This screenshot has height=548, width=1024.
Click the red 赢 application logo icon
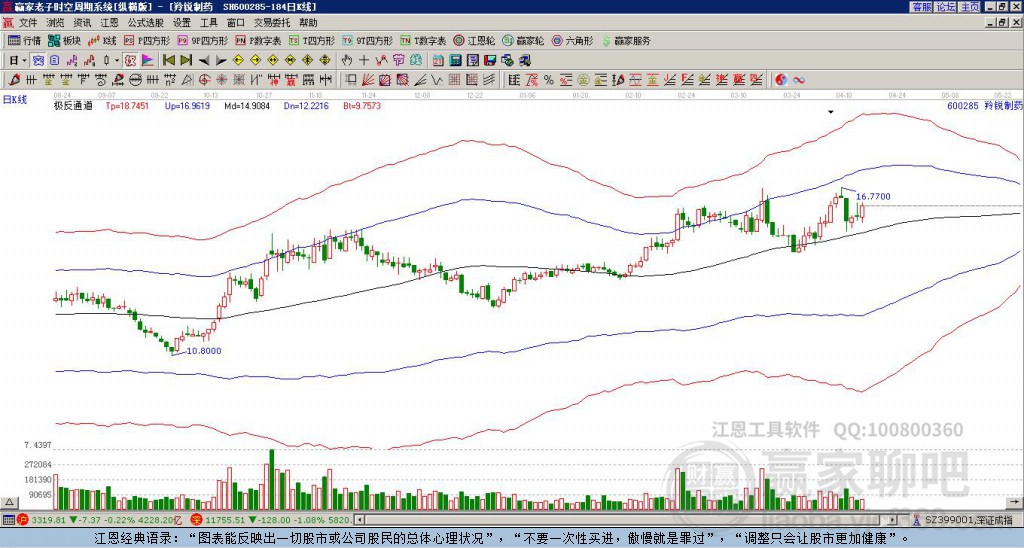point(8,23)
